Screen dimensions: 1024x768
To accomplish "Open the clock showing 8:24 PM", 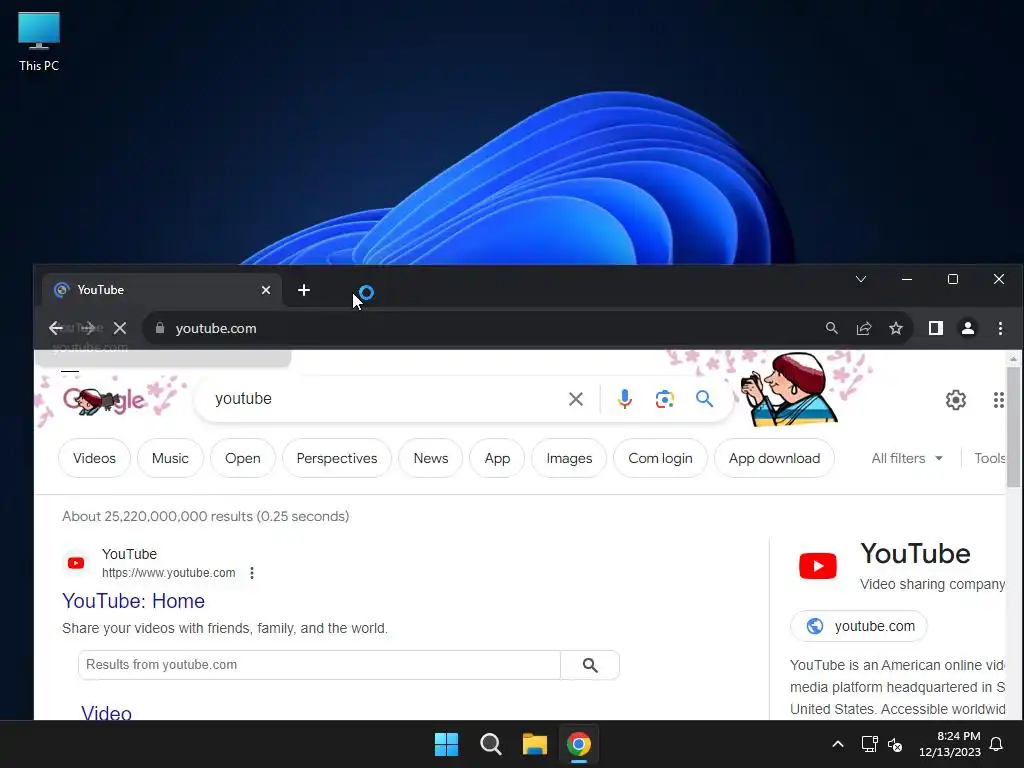I will pyautogui.click(x=950, y=744).
